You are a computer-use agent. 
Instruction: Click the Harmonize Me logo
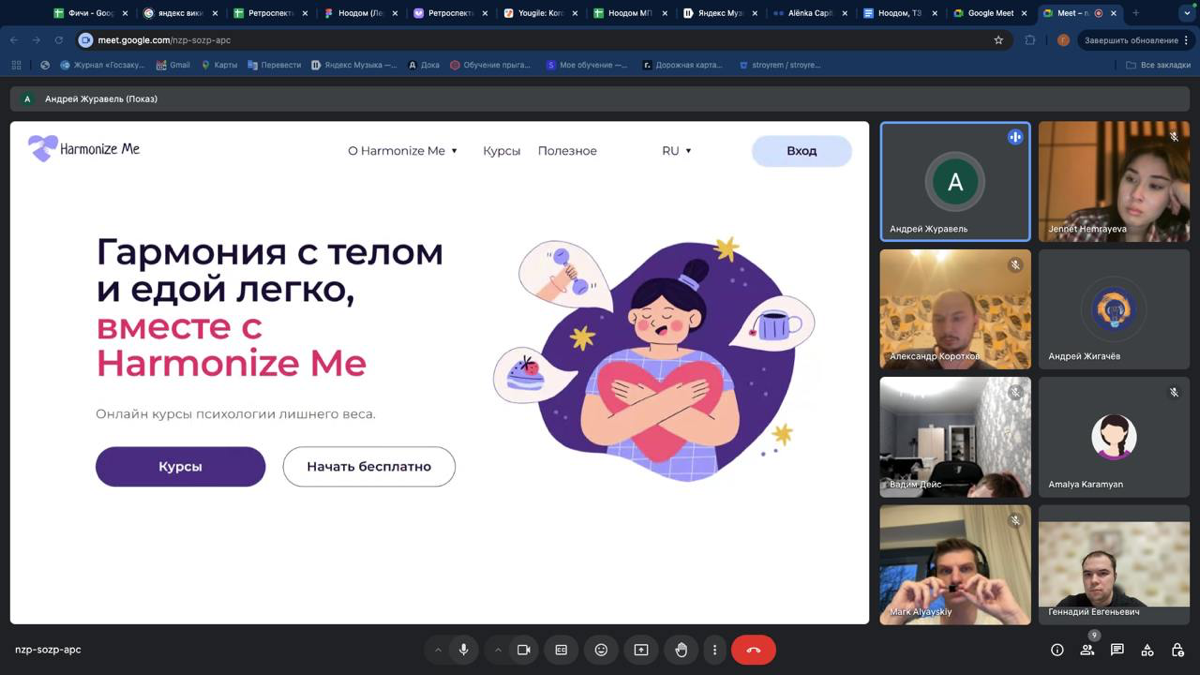(x=84, y=149)
